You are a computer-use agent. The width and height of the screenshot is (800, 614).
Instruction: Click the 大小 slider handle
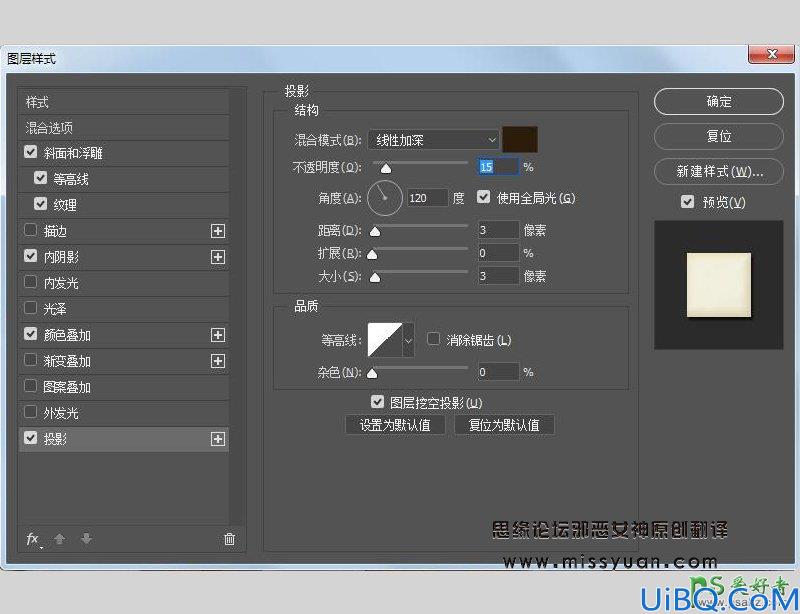click(x=375, y=277)
